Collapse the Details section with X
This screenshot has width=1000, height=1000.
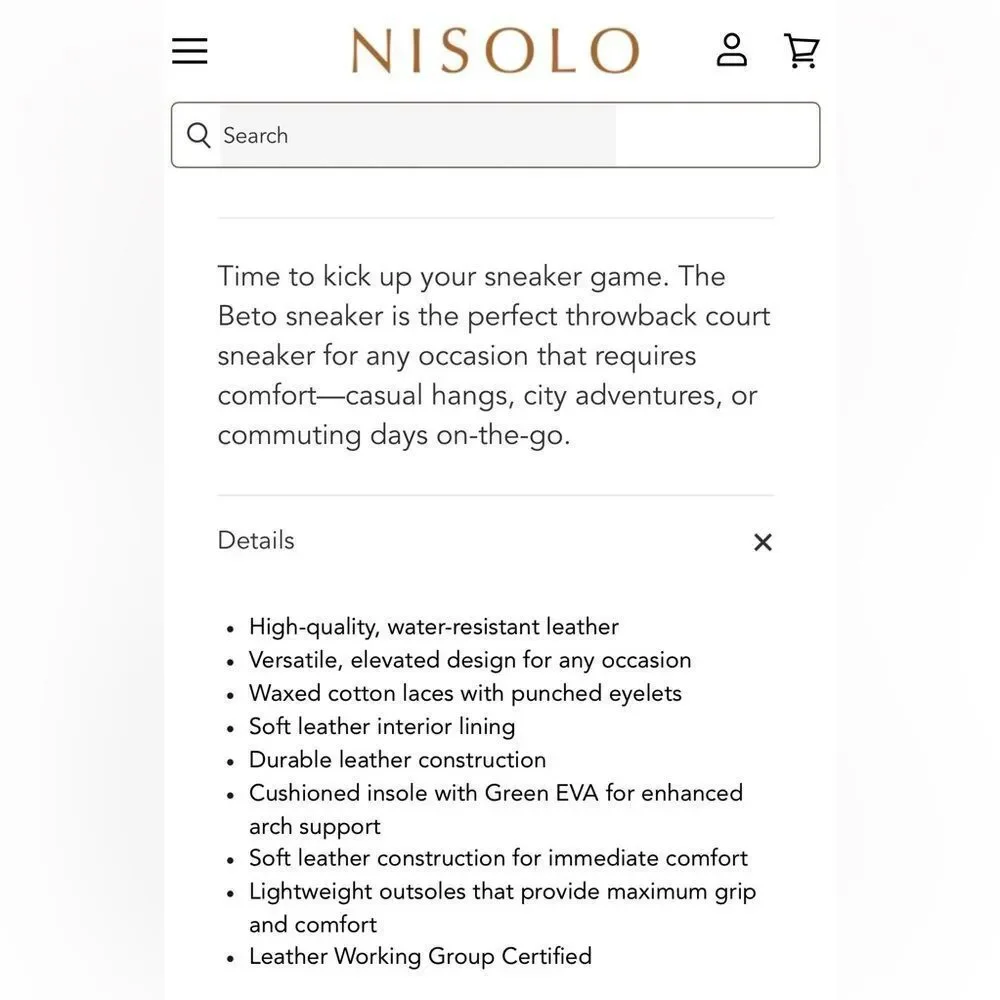763,542
